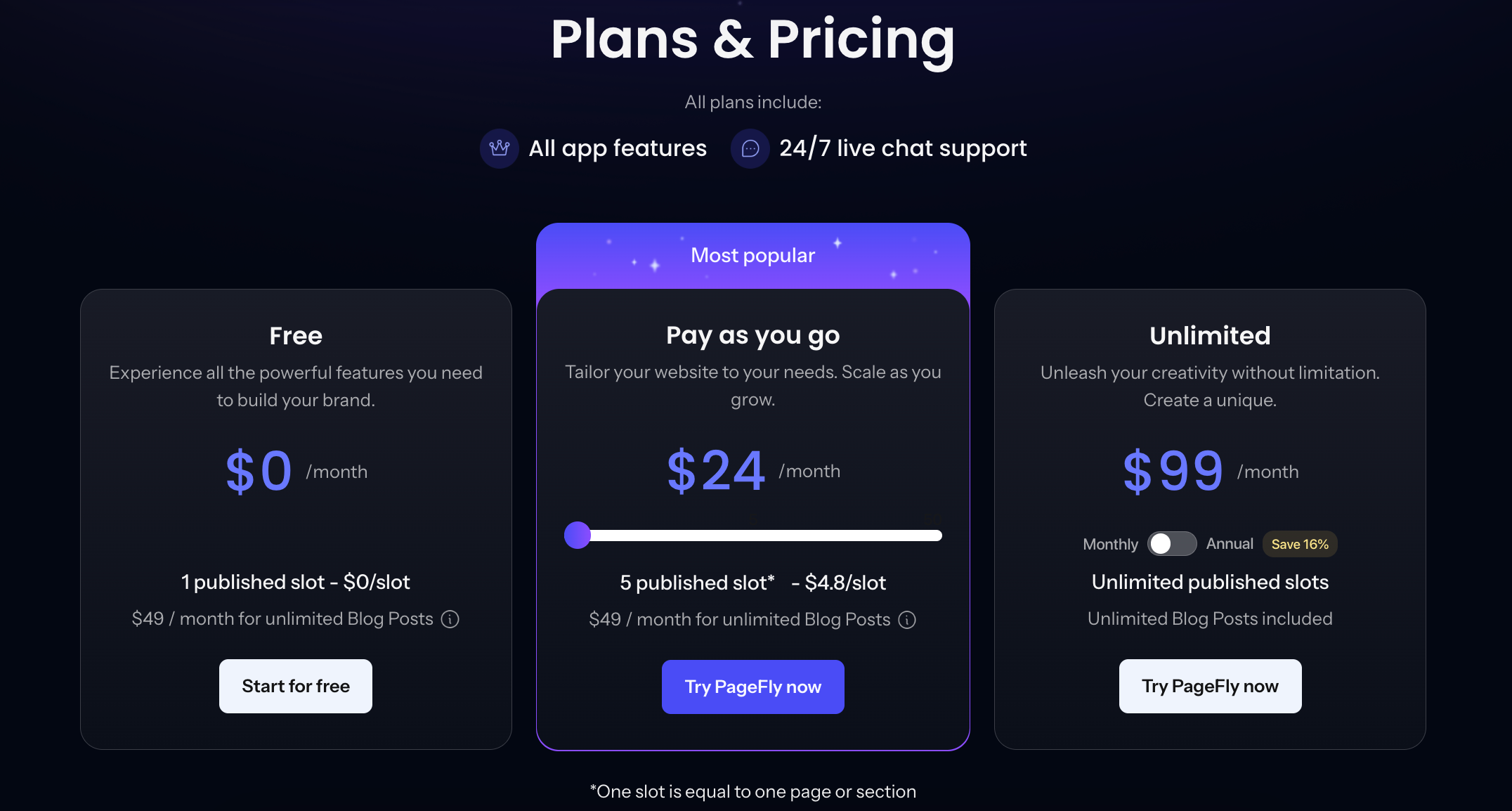This screenshot has height=811, width=1512.
Task: Click the published slots slider handle
Action: [x=578, y=536]
